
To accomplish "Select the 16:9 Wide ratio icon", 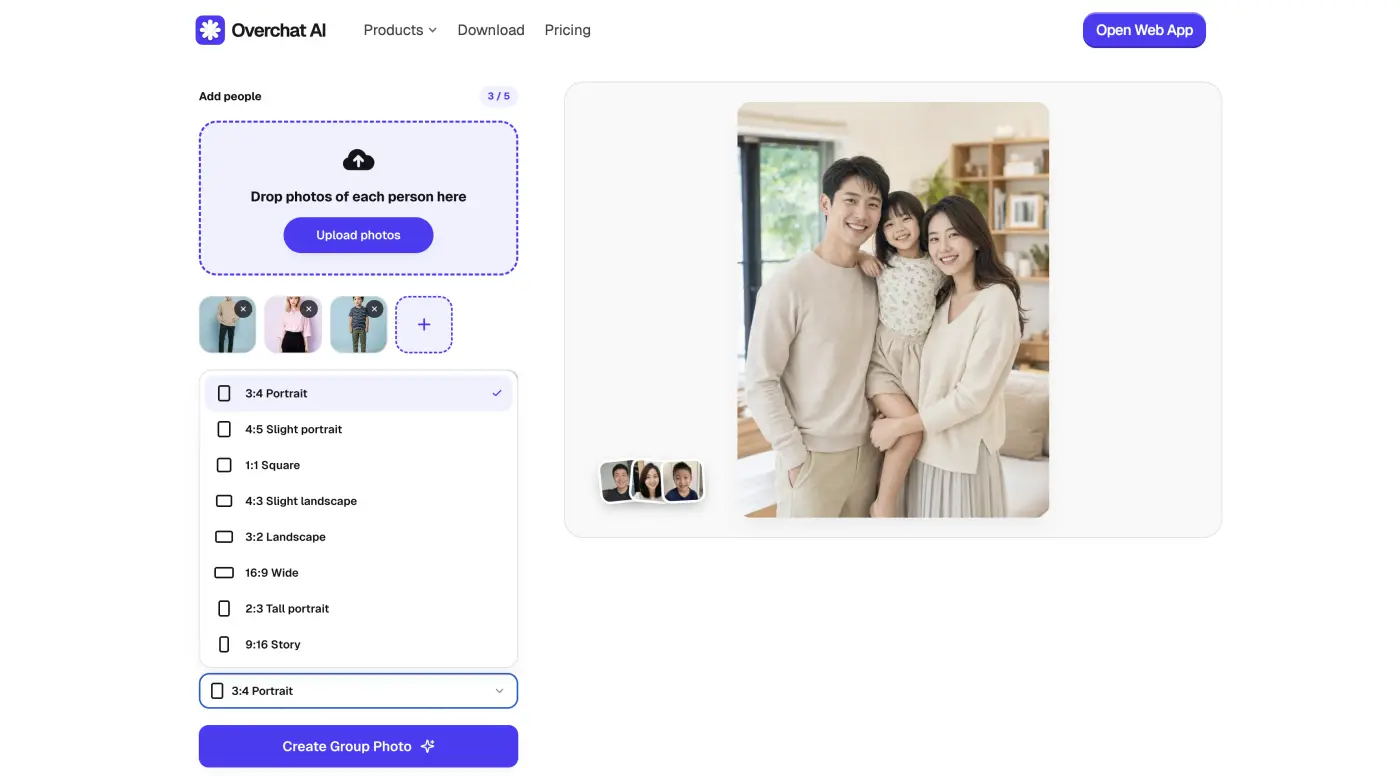I will [224, 573].
